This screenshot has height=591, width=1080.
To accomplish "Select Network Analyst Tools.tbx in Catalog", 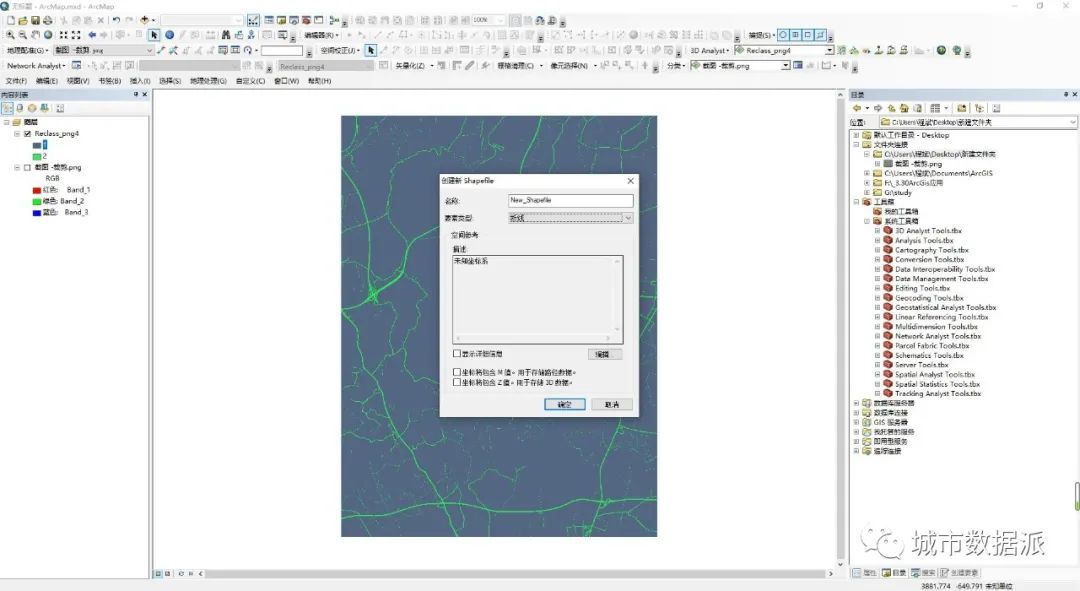I will tap(937, 336).
